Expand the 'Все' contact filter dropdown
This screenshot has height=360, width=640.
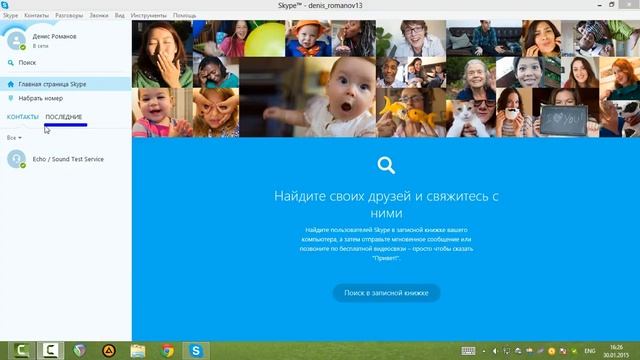point(14,138)
